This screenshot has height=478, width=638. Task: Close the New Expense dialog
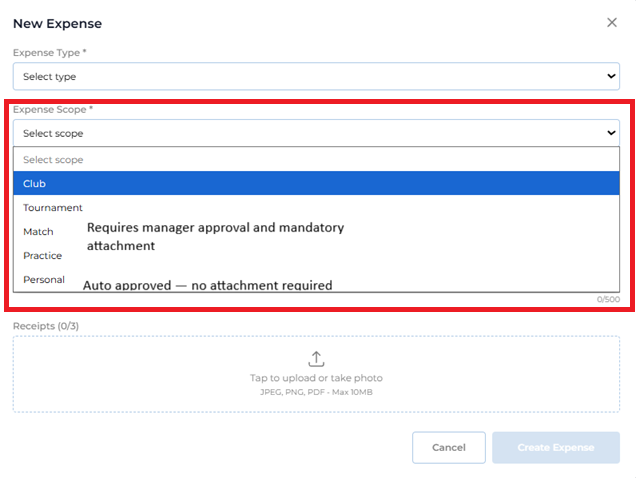612,22
